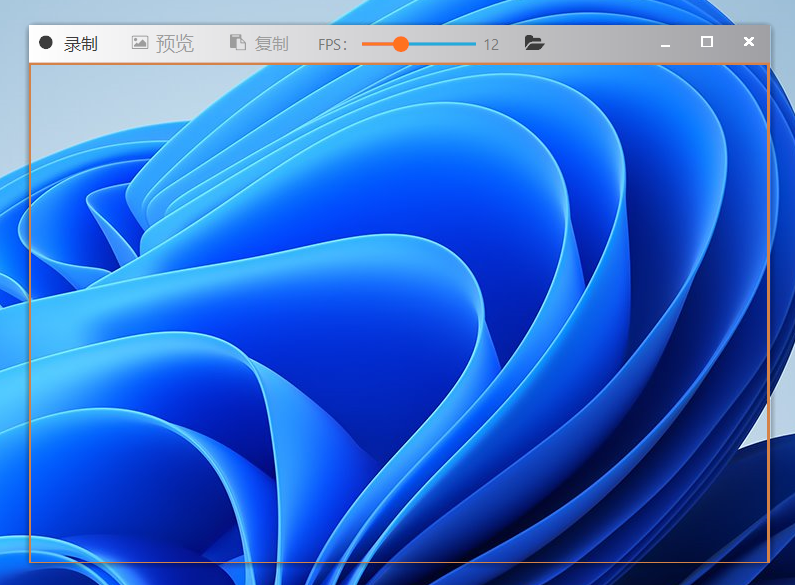Screen dimensions: 795x585
Task: Click the orange FPS slider handle
Action: click(401, 44)
